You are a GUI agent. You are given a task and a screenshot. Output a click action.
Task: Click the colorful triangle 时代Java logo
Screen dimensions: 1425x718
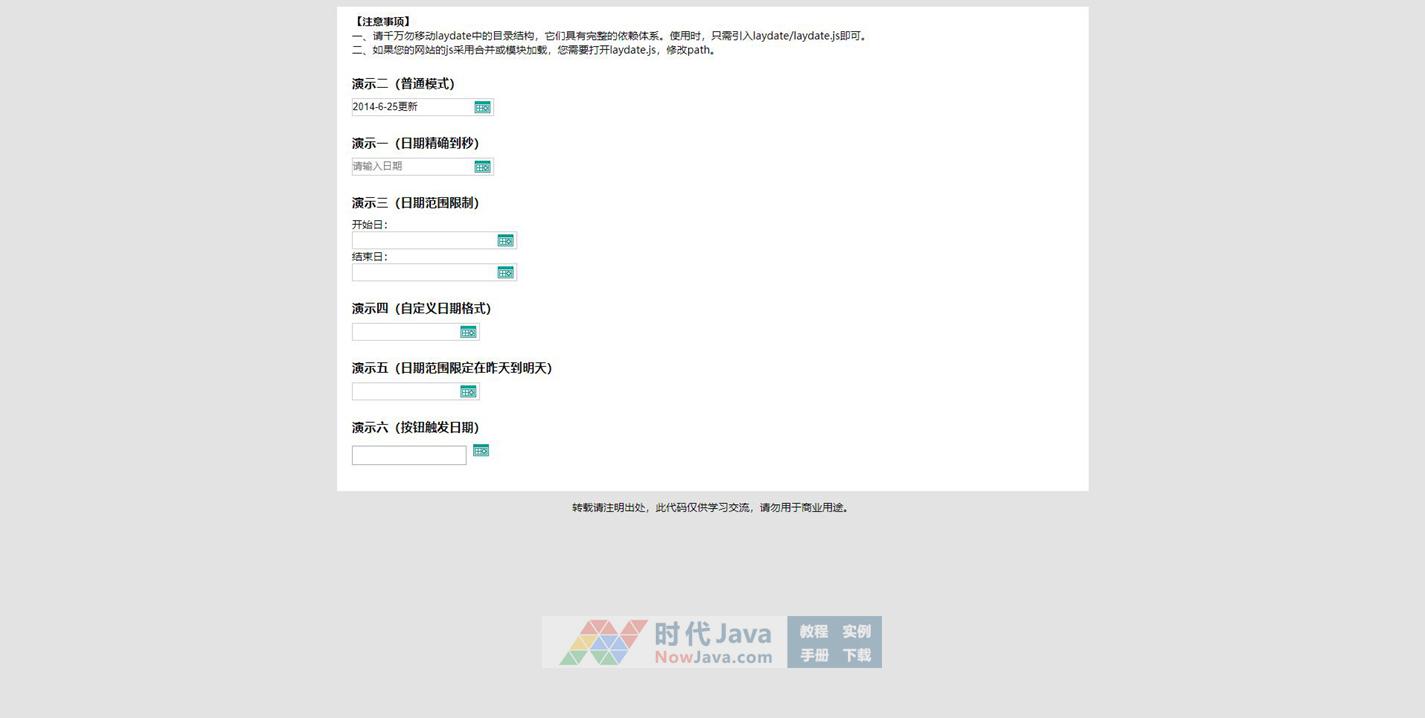coord(603,642)
